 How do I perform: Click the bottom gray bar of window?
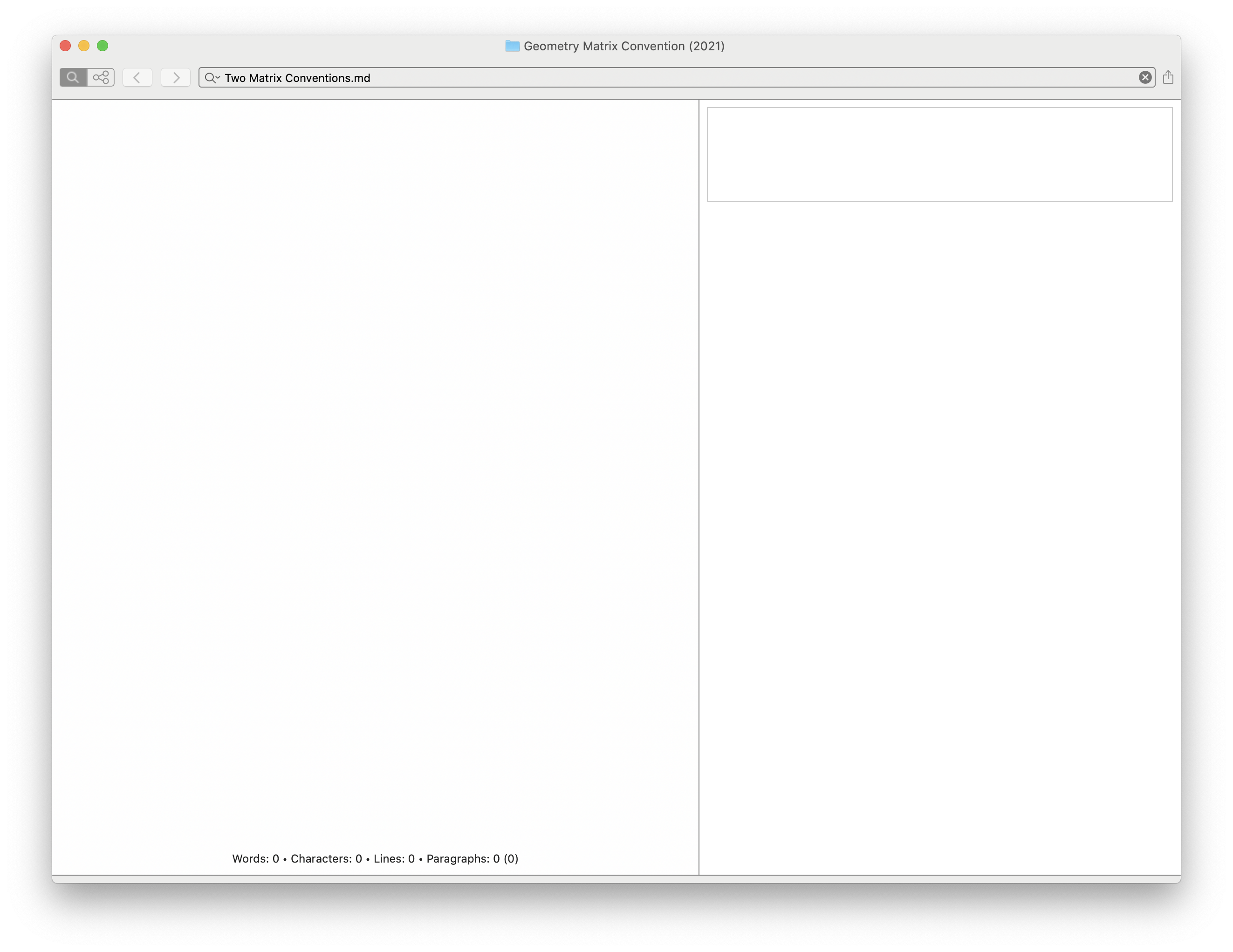point(616,879)
